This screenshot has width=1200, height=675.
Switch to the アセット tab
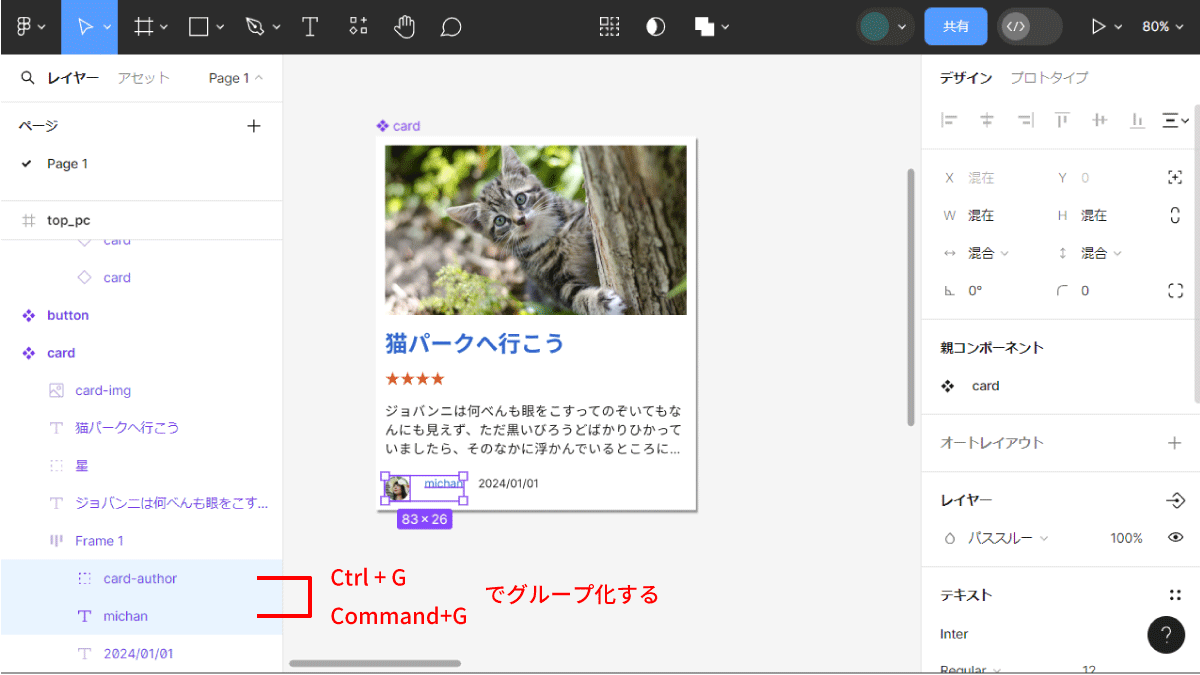(x=143, y=78)
